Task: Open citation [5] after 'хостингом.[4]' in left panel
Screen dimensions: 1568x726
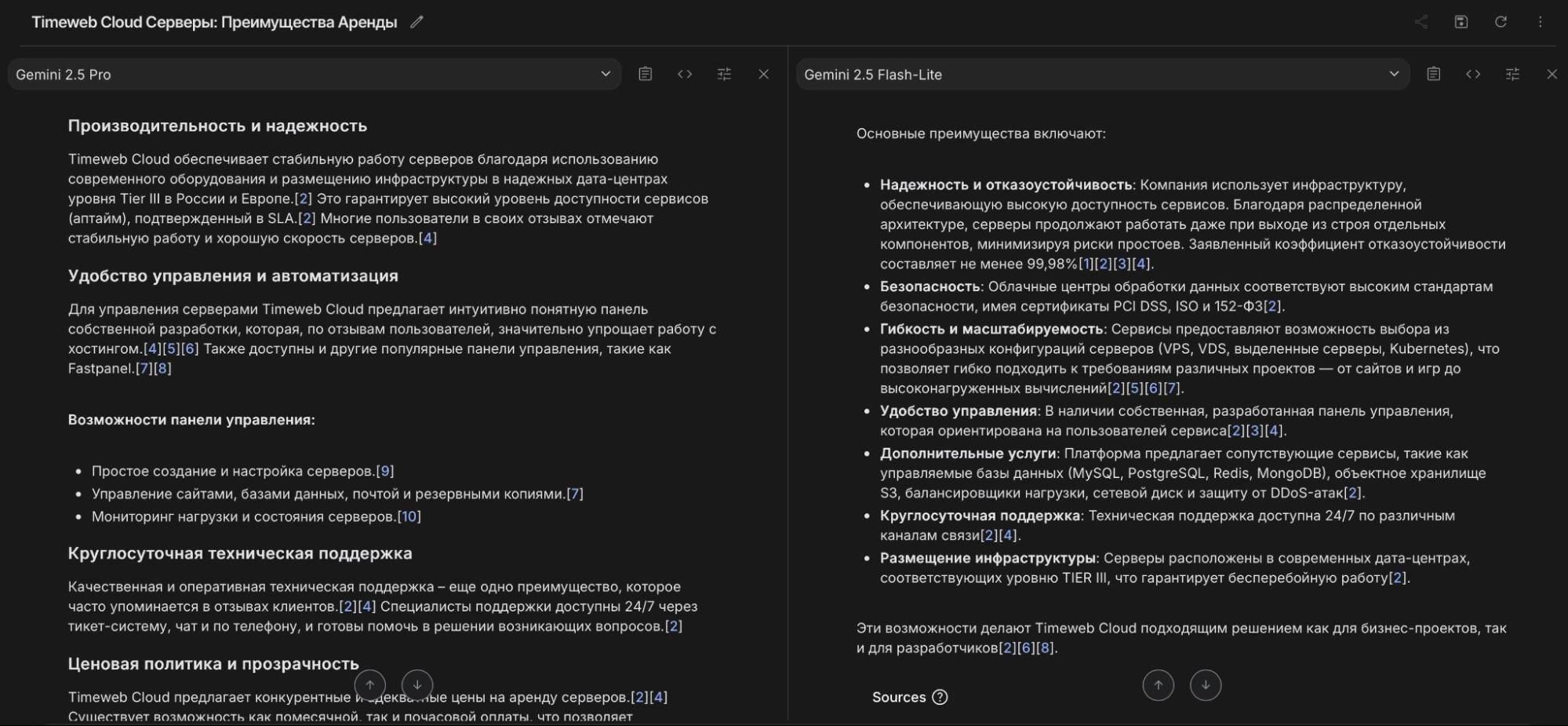Action: (171, 348)
